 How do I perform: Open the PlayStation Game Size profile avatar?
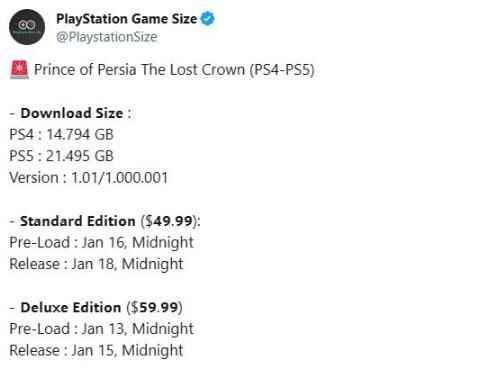click(x=27, y=27)
